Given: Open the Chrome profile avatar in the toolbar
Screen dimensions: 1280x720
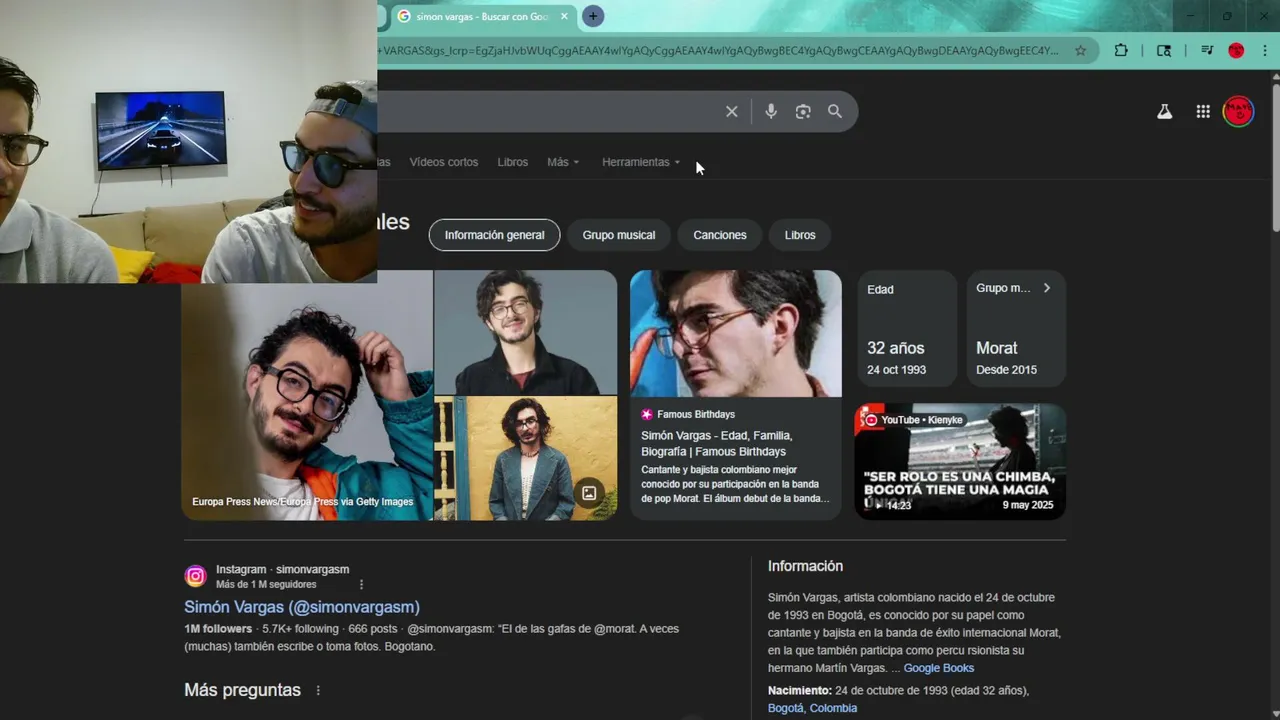Looking at the screenshot, I should tap(1236, 50).
